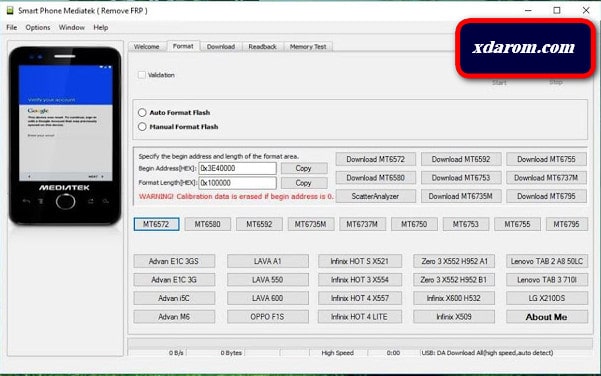Select the MT6755 chipset button
601x376 pixels.
[517, 224]
